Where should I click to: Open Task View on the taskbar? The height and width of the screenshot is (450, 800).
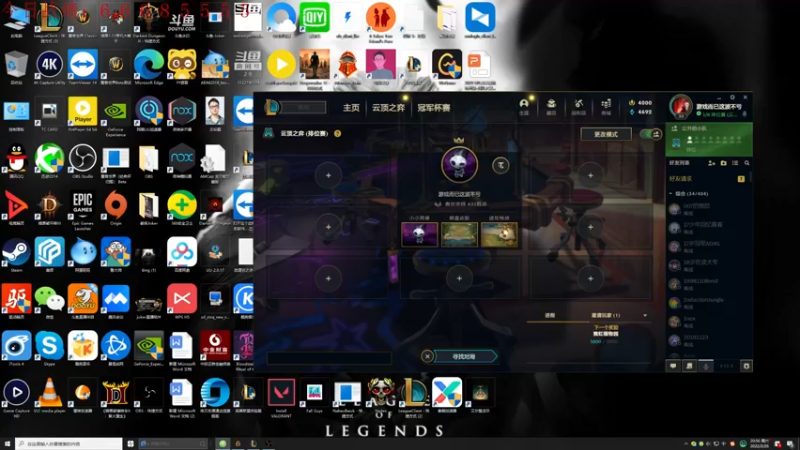(x=131, y=444)
